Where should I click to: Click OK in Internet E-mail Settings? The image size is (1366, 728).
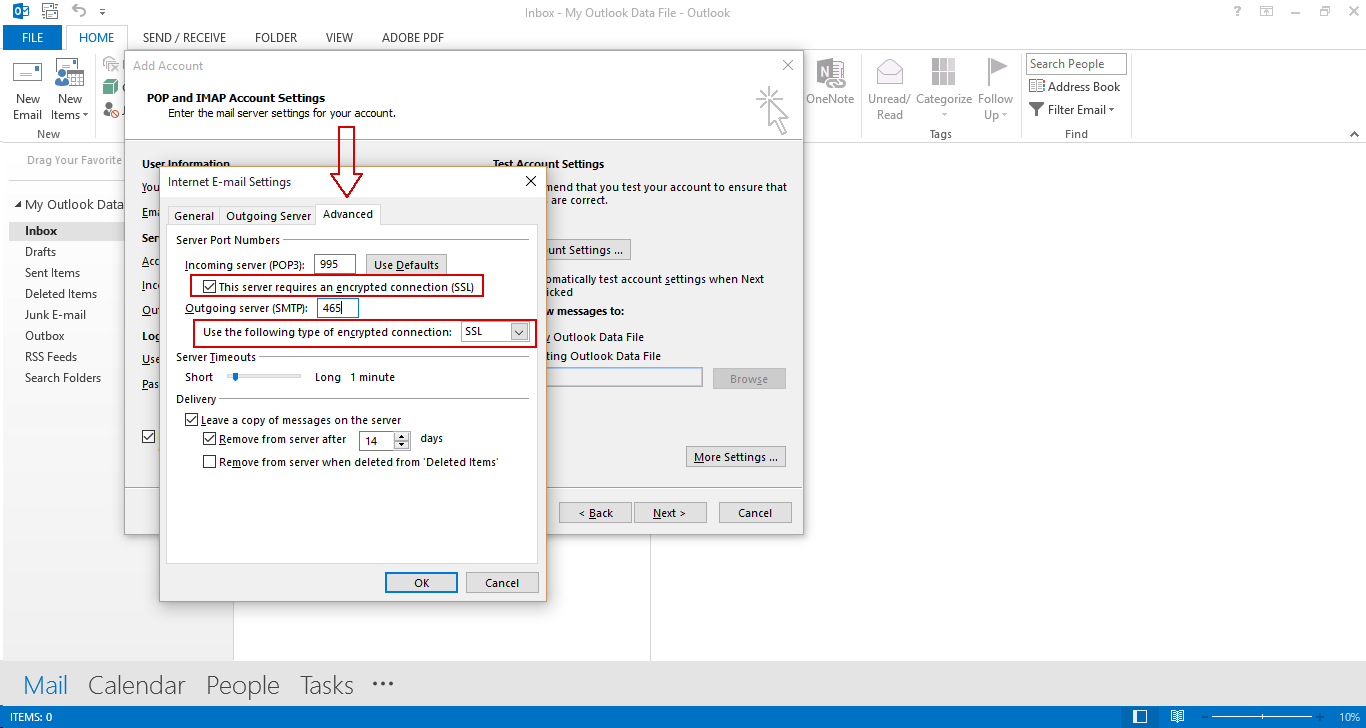click(421, 583)
